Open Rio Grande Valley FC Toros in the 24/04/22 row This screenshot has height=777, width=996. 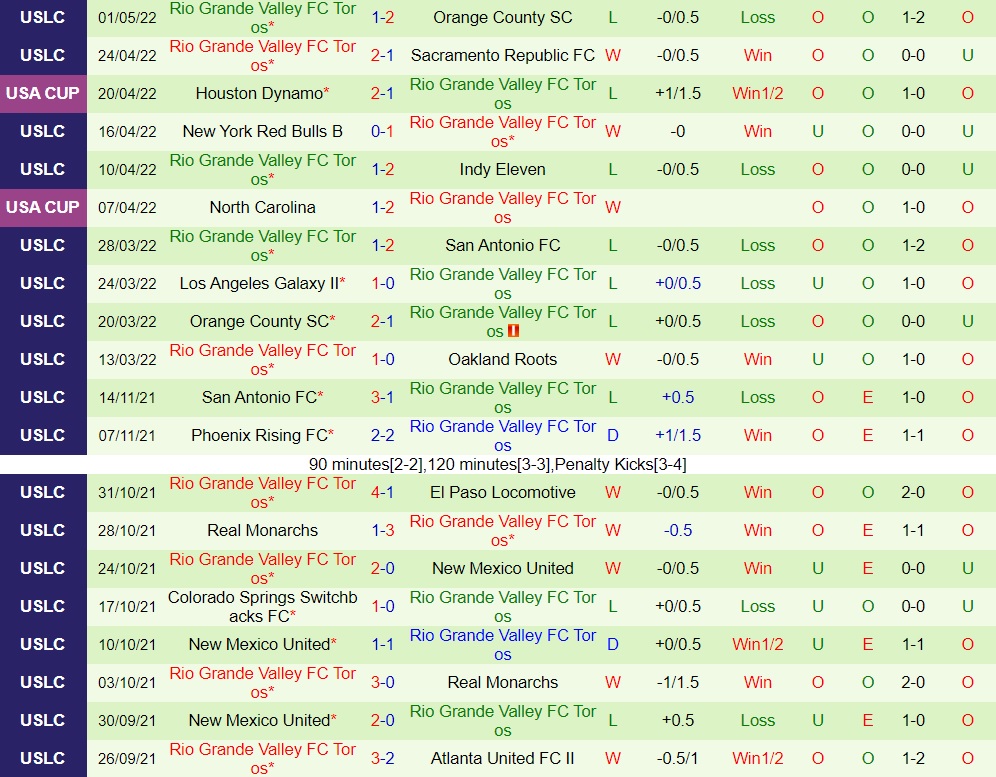click(x=262, y=56)
